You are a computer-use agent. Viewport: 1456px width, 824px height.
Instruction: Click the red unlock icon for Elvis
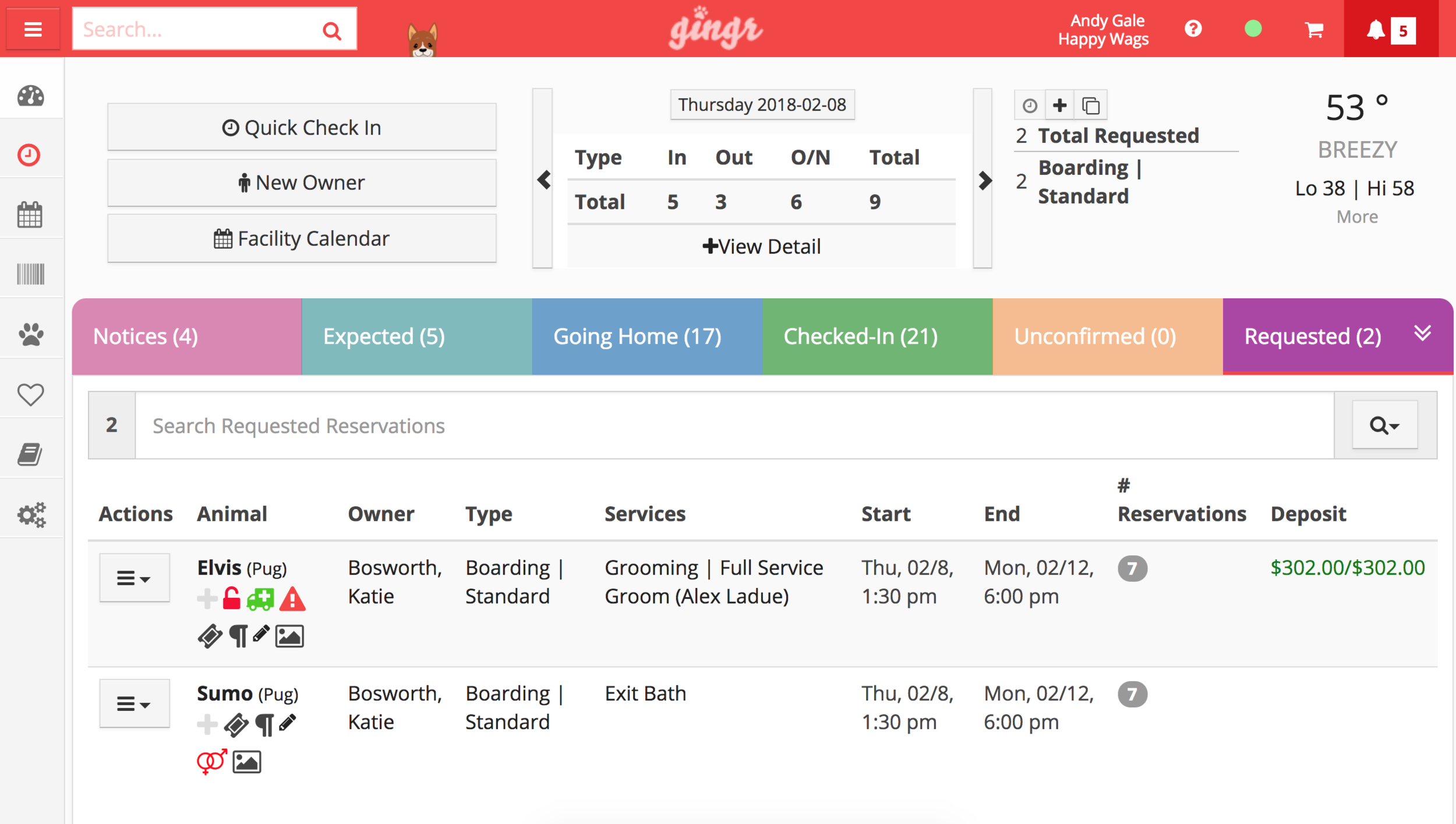point(231,598)
